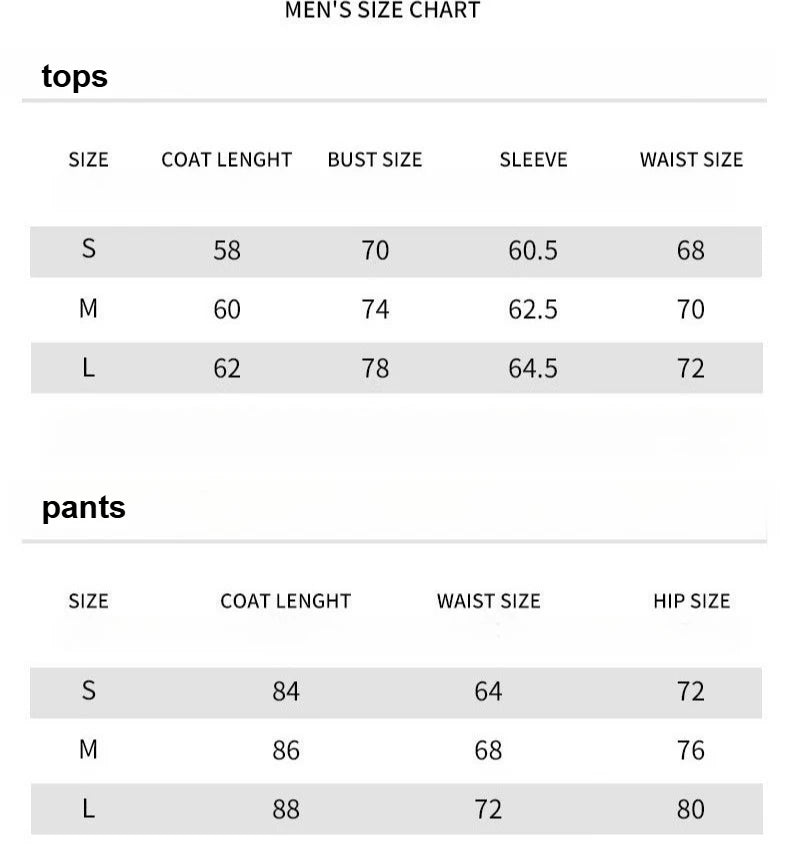Viewport: 790px width, 846px height.
Task: Click the 64.5 sleeve value
Action: click(x=533, y=368)
